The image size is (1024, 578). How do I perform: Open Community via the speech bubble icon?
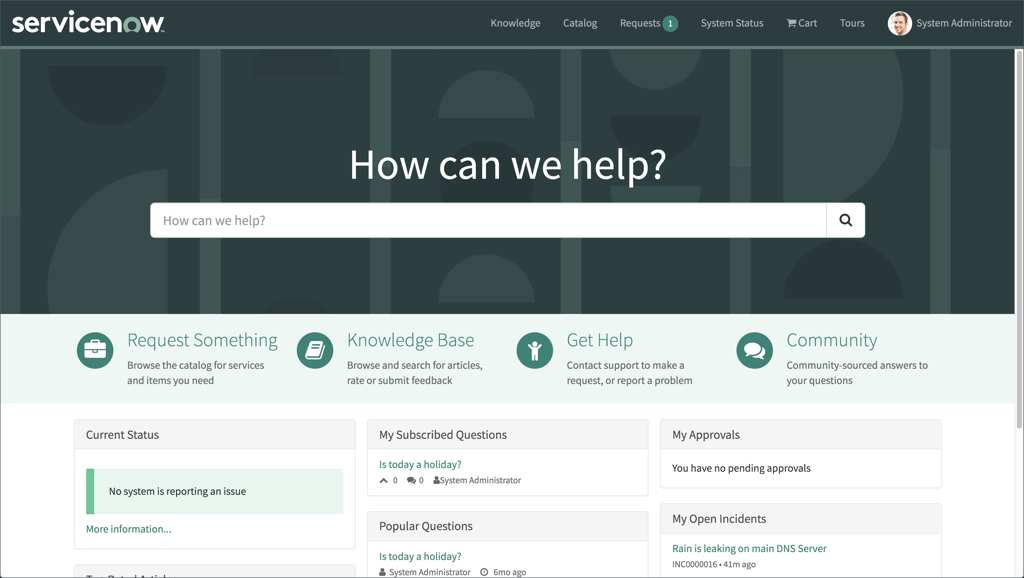[754, 350]
